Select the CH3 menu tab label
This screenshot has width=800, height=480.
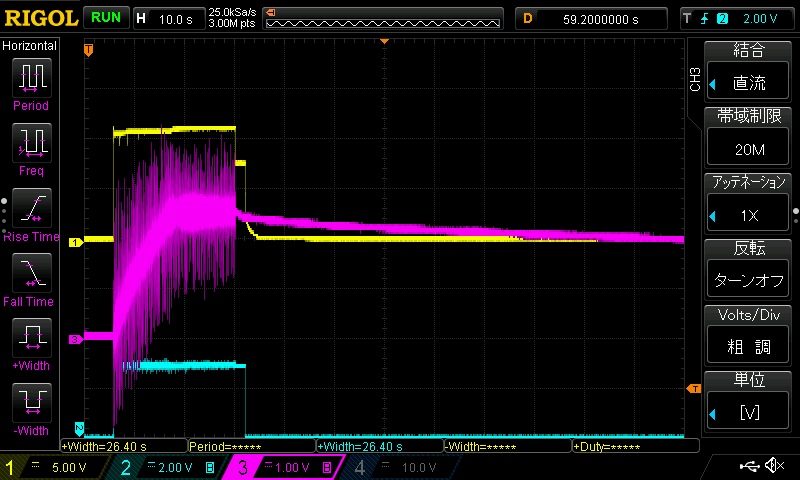(695, 79)
